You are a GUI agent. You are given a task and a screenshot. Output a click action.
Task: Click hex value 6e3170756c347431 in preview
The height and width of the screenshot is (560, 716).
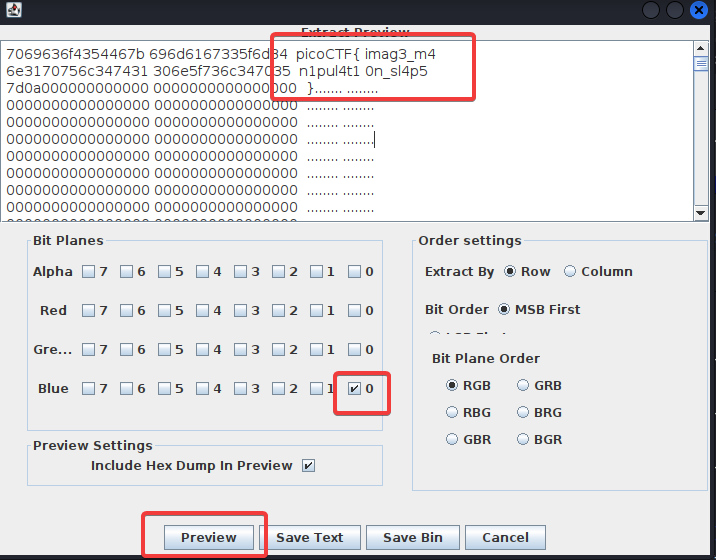[x=77, y=71]
